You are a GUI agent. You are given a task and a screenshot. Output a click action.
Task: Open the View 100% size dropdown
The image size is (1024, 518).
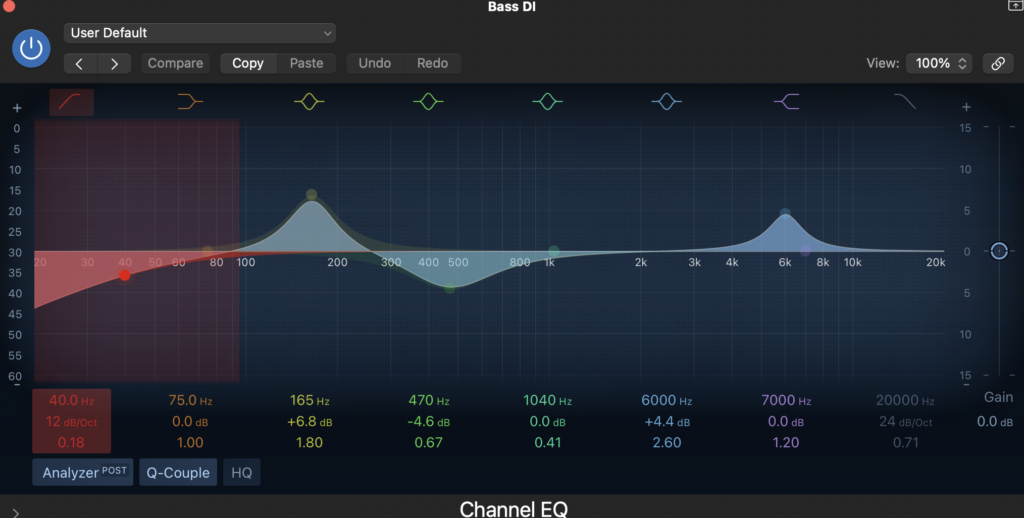[x=938, y=63]
